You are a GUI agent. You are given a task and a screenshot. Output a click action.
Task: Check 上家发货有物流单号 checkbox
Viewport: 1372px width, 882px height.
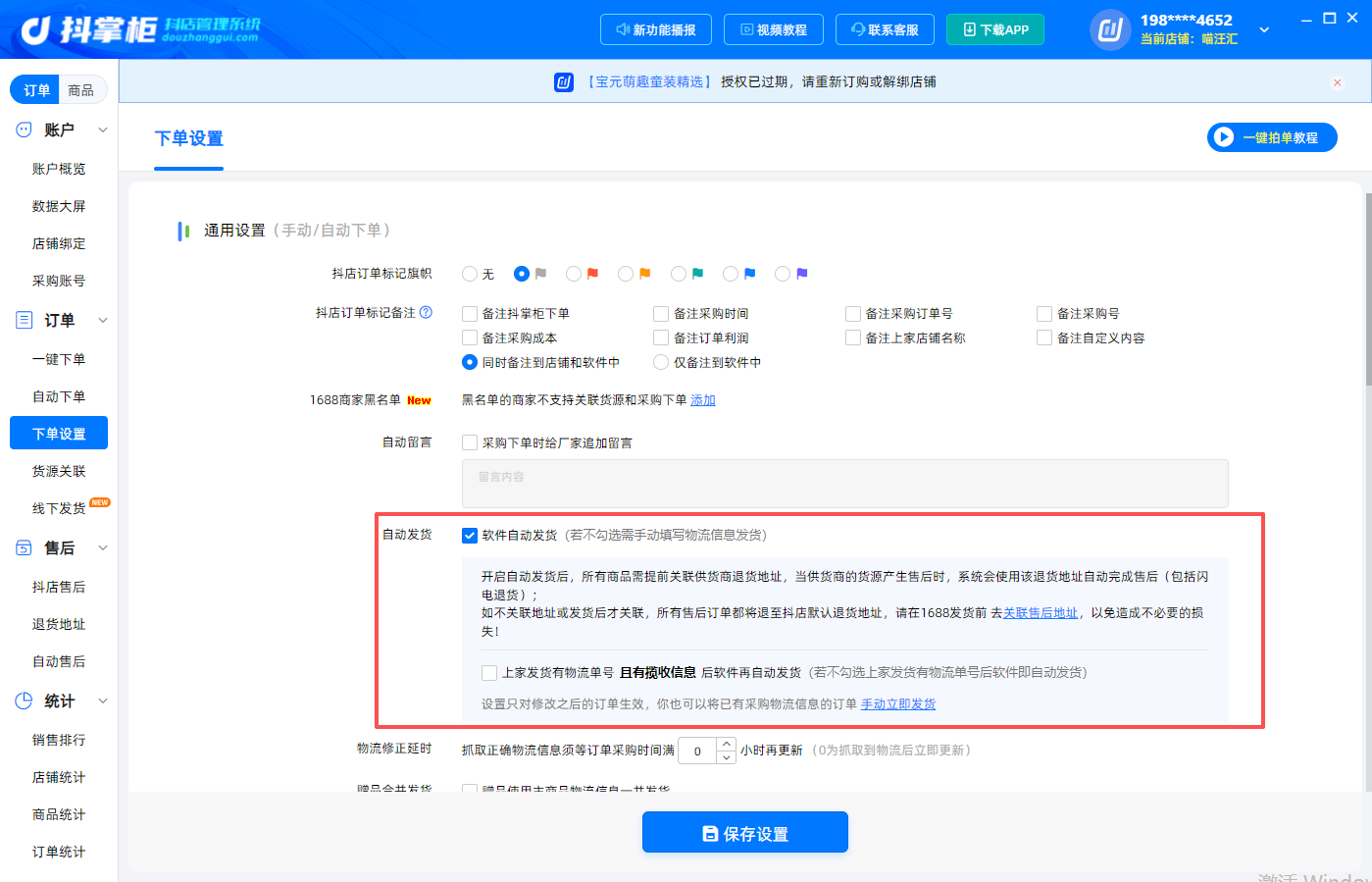[x=489, y=672]
